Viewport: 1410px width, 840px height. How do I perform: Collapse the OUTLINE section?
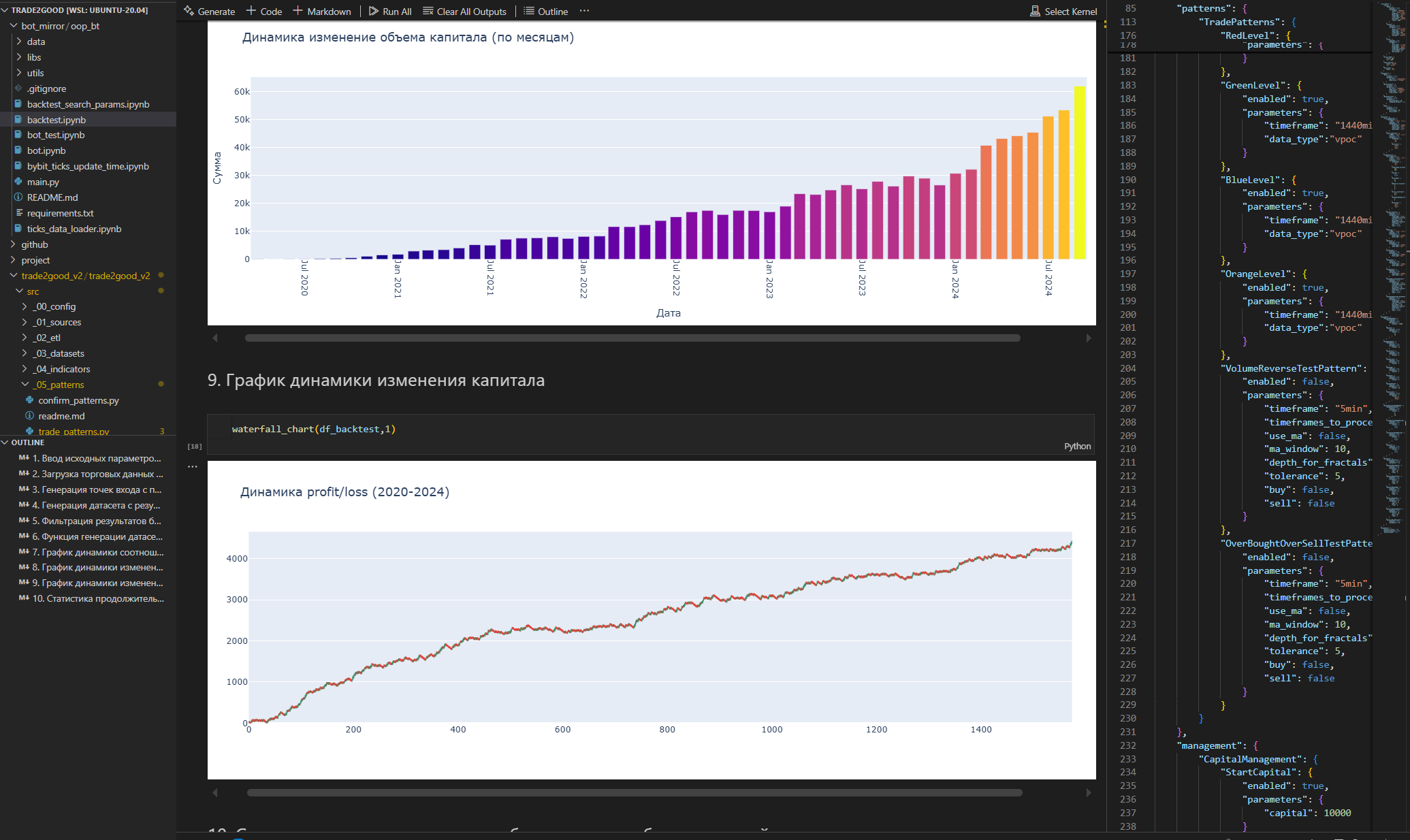[x=27, y=442]
